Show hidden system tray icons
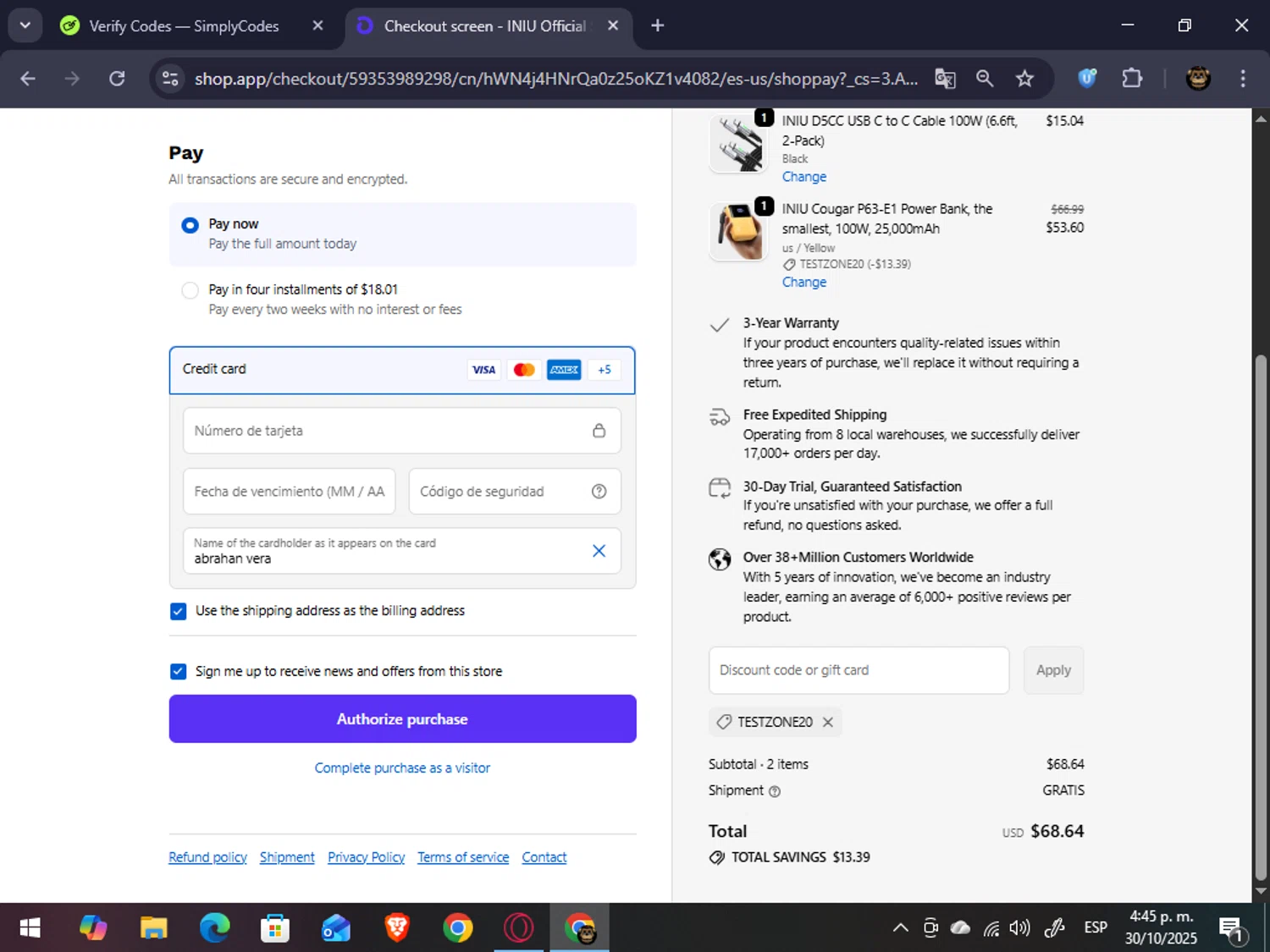This screenshot has width=1270, height=952. click(x=900, y=928)
